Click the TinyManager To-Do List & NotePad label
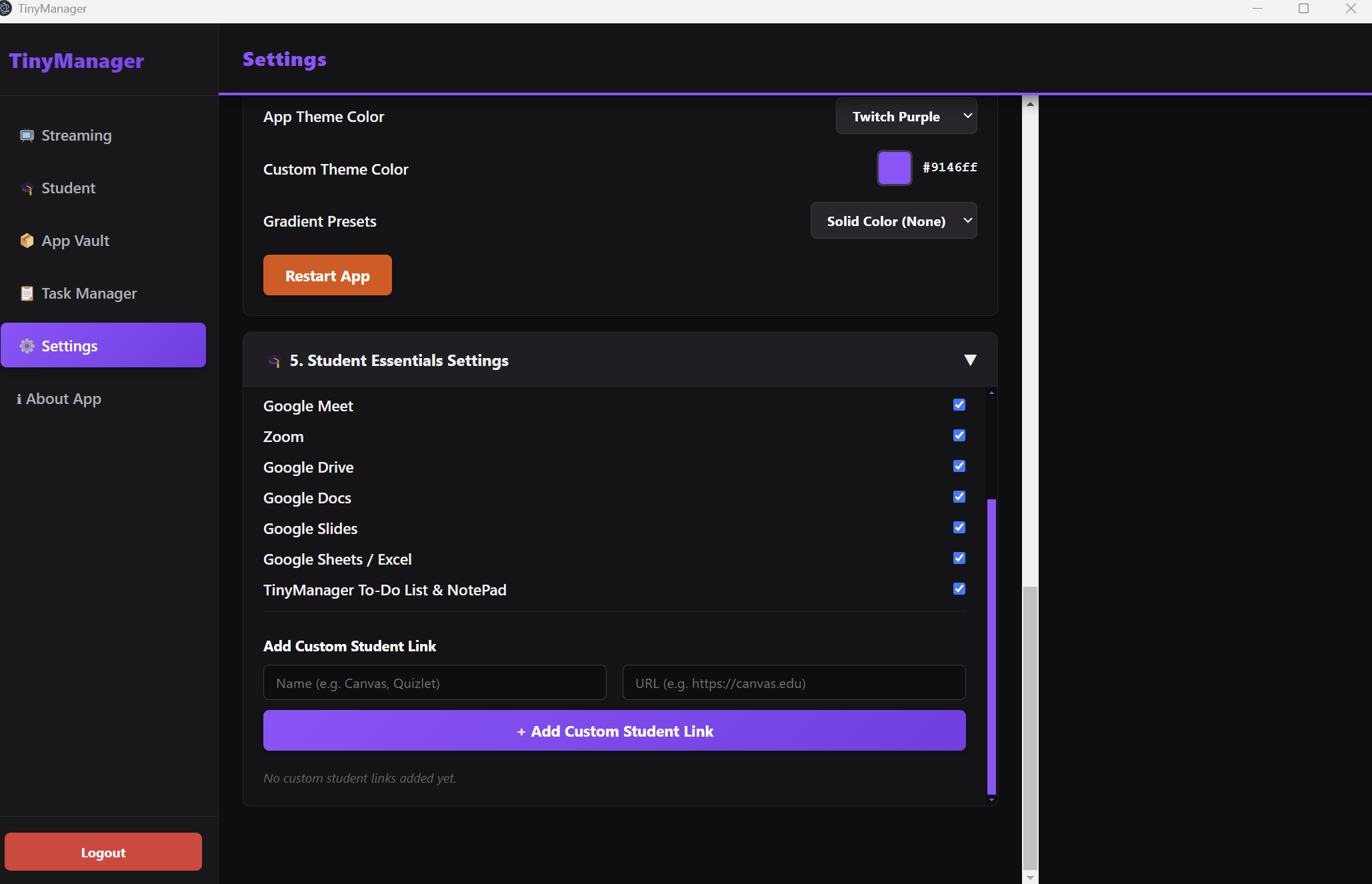The image size is (1372, 884). pyautogui.click(x=385, y=590)
